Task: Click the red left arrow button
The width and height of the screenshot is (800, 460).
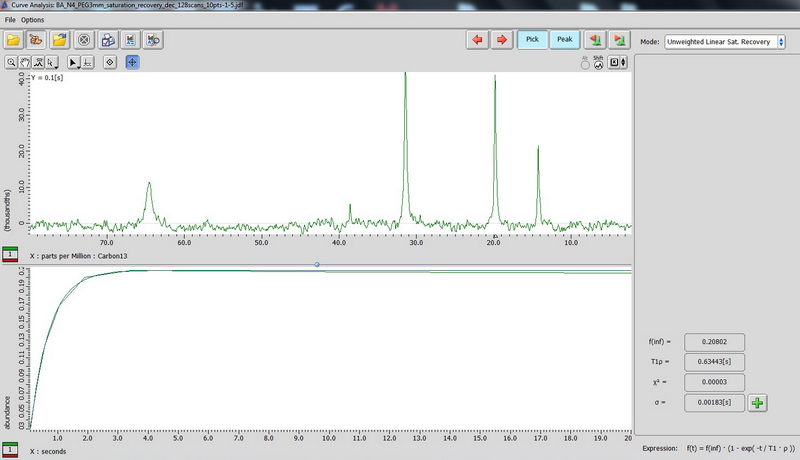Action: [478, 40]
